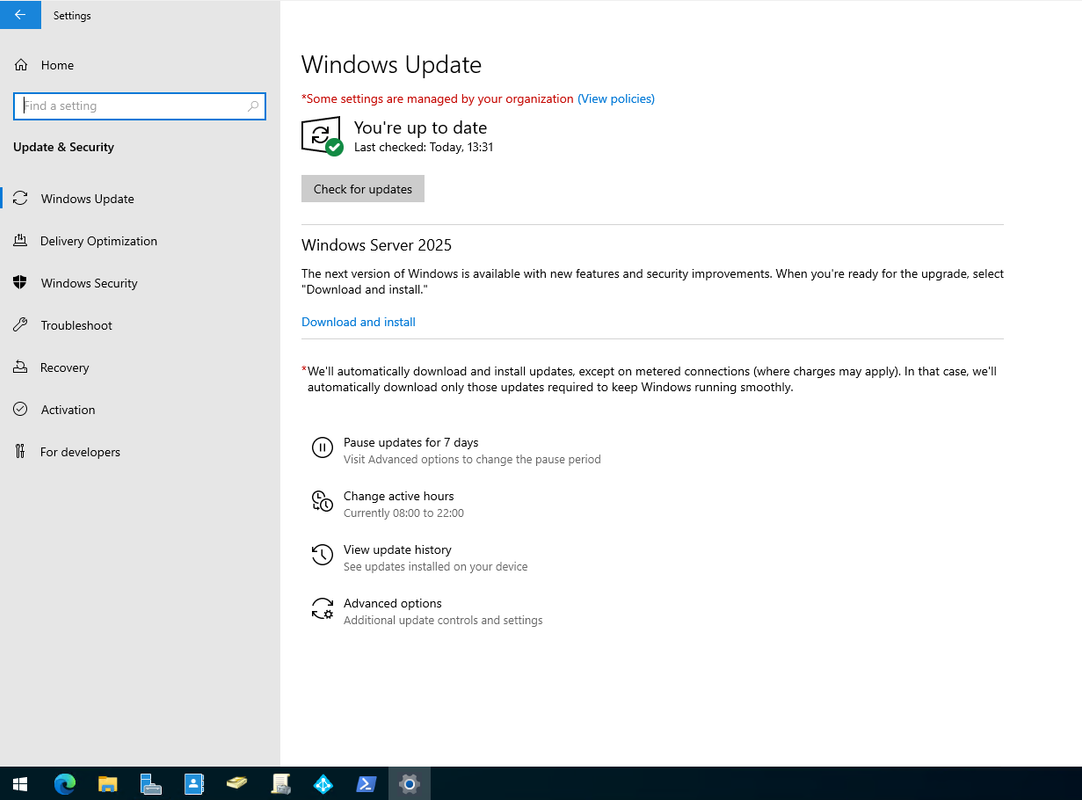Open the blue diamond Azure AD taskbar icon
Image resolution: width=1082 pixels, height=800 pixels.
pos(323,784)
